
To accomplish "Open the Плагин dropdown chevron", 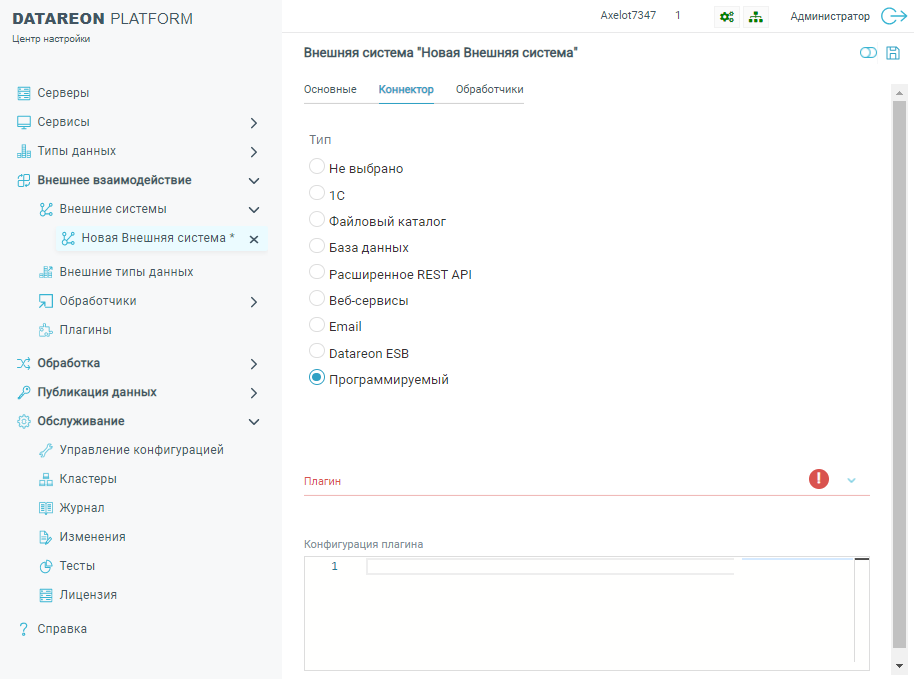I will pos(852,480).
